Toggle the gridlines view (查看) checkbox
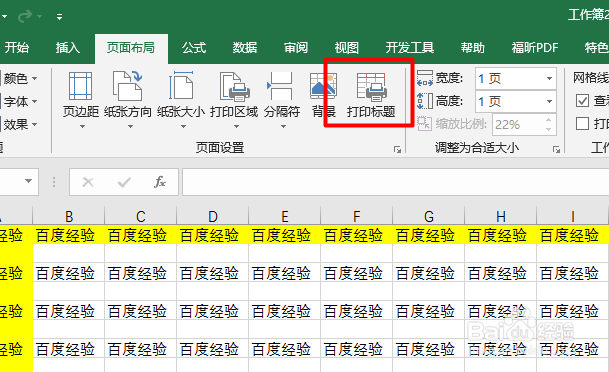 point(582,101)
